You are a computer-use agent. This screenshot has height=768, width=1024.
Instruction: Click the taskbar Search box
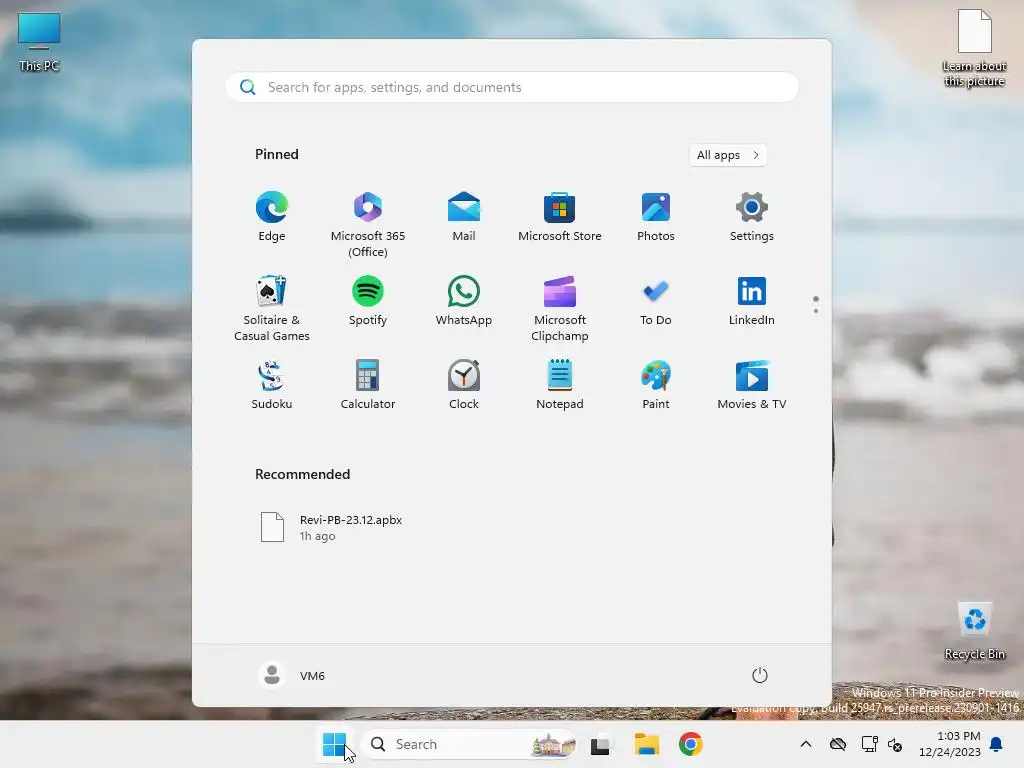click(469, 744)
